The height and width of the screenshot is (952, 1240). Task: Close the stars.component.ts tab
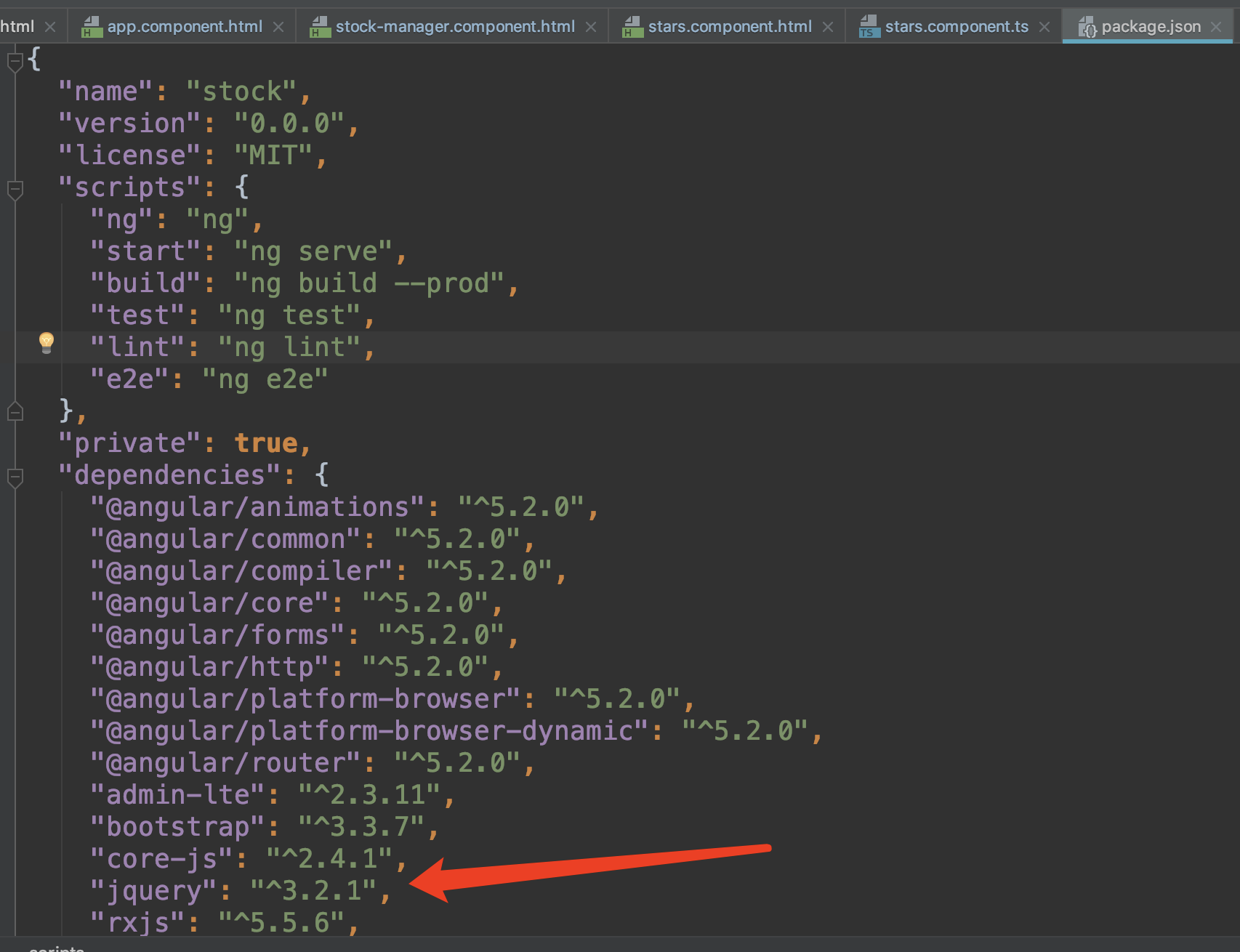click(1044, 27)
